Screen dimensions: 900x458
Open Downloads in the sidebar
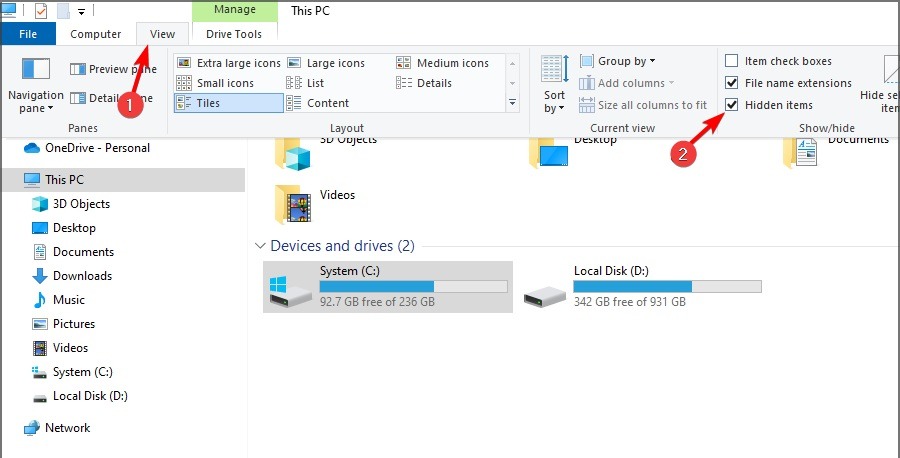(x=72, y=276)
